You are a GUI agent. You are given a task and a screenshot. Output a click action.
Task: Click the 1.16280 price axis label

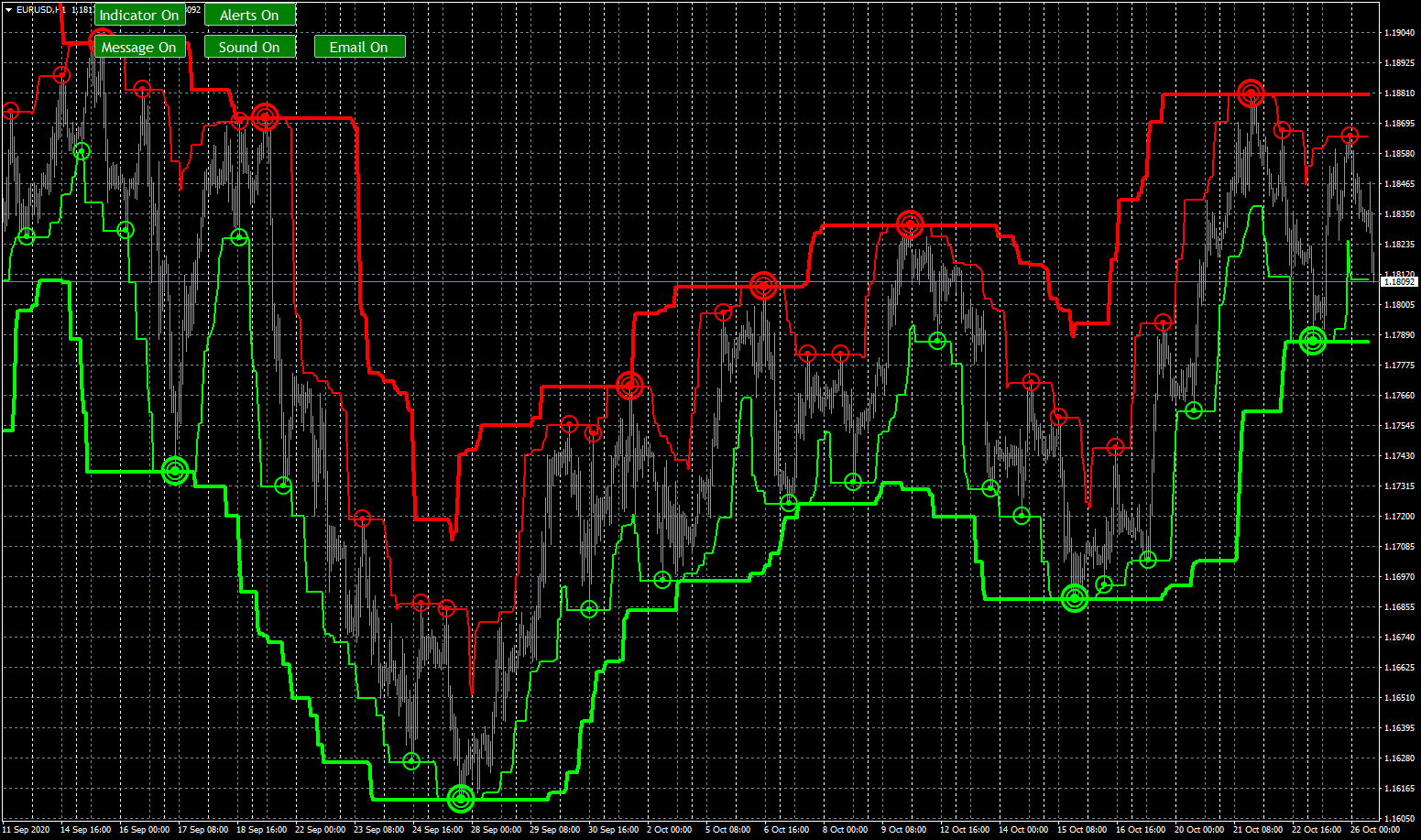point(1400,758)
